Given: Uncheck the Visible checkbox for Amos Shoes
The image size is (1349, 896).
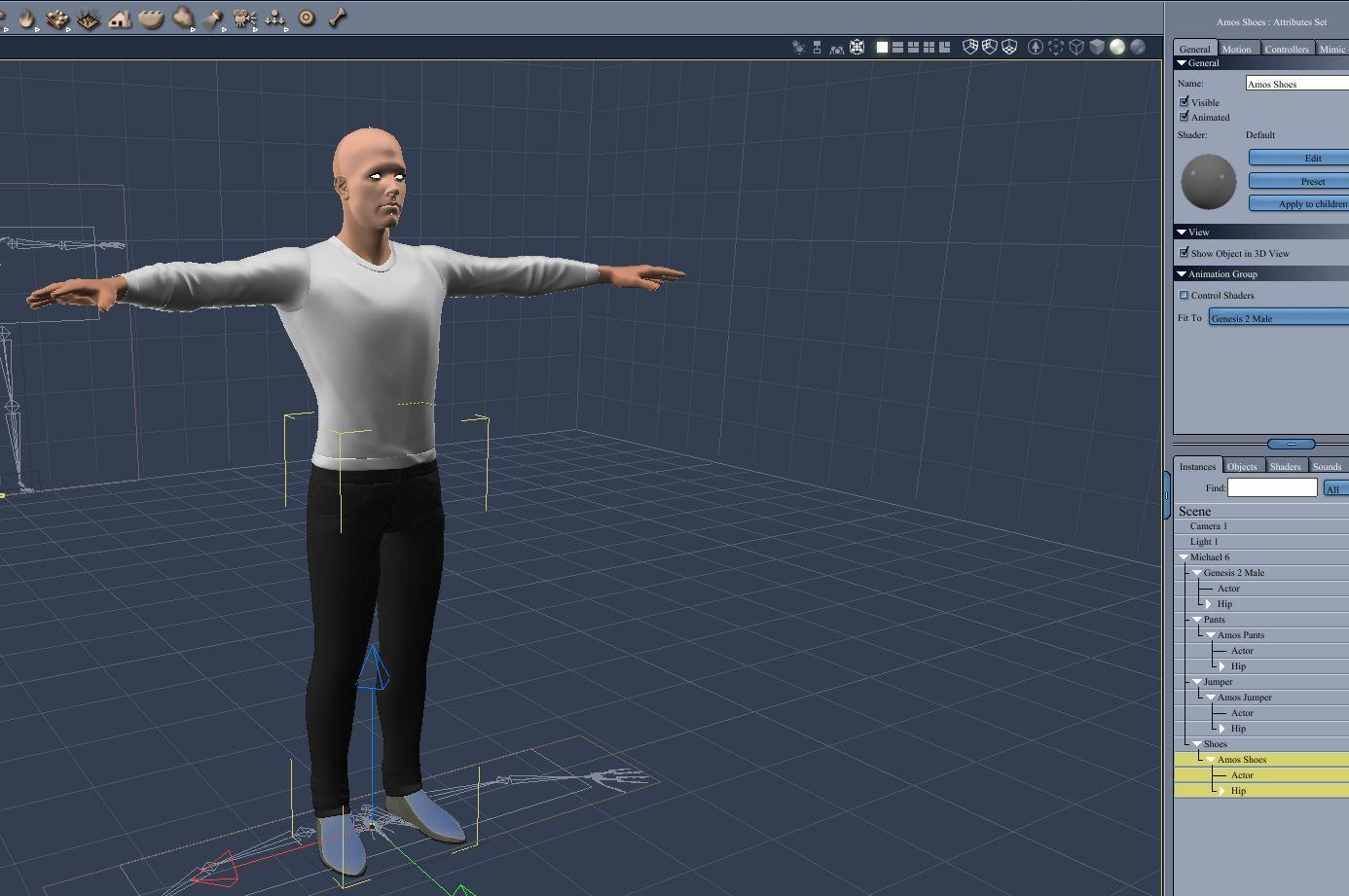Looking at the screenshot, I should 1185,102.
